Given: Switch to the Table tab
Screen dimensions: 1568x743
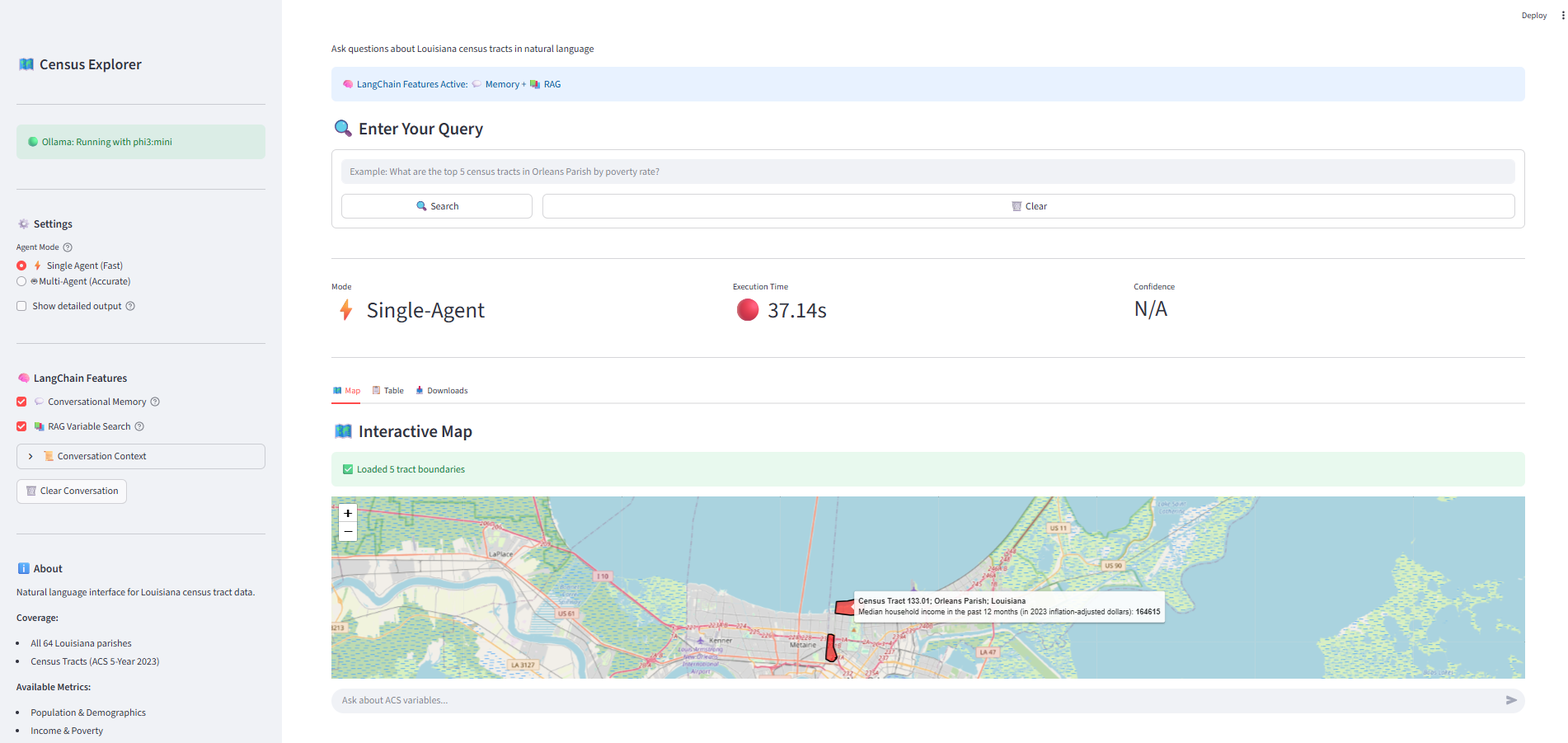Looking at the screenshot, I should coord(388,391).
